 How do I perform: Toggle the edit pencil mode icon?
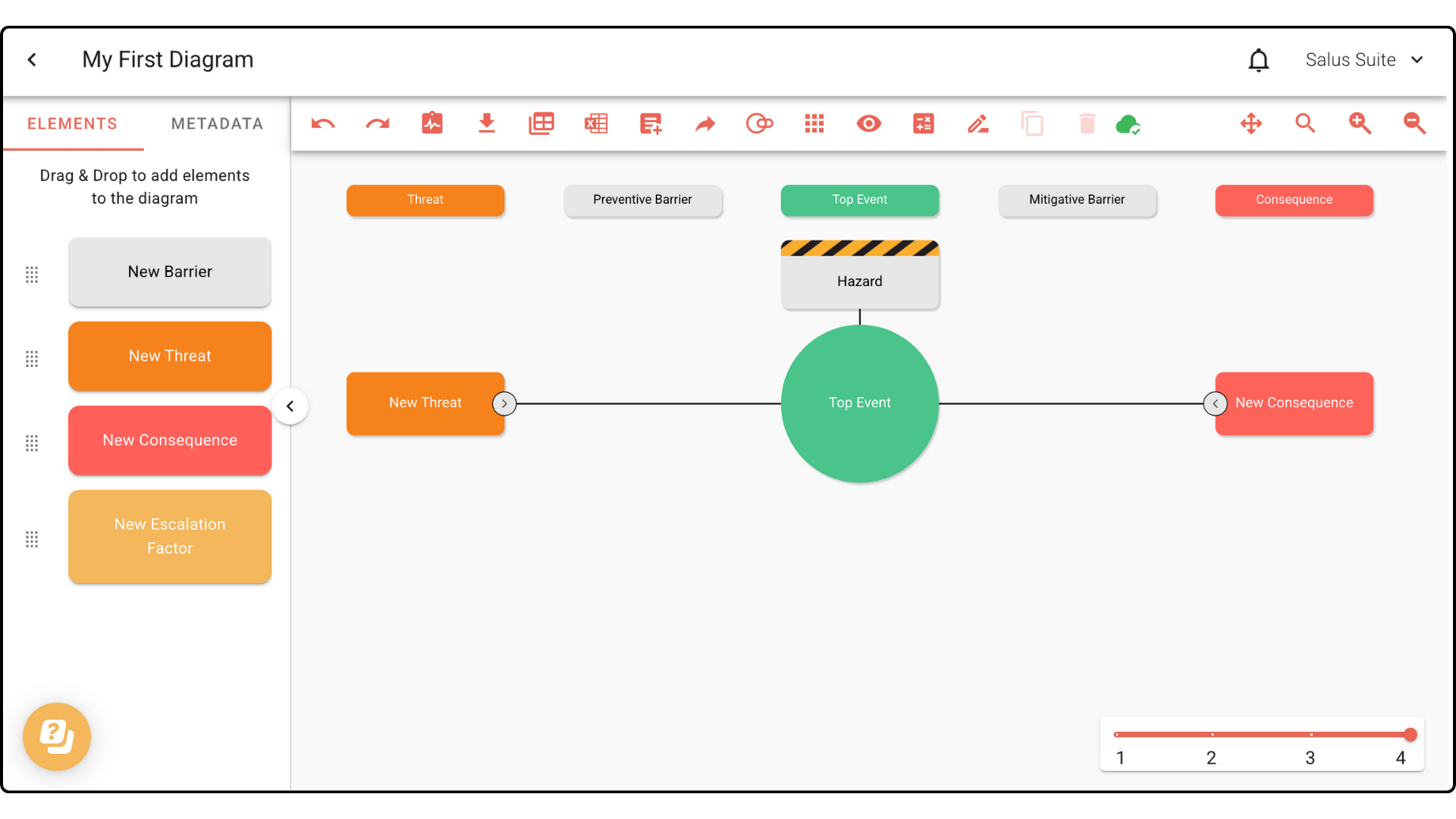coord(978,124)
